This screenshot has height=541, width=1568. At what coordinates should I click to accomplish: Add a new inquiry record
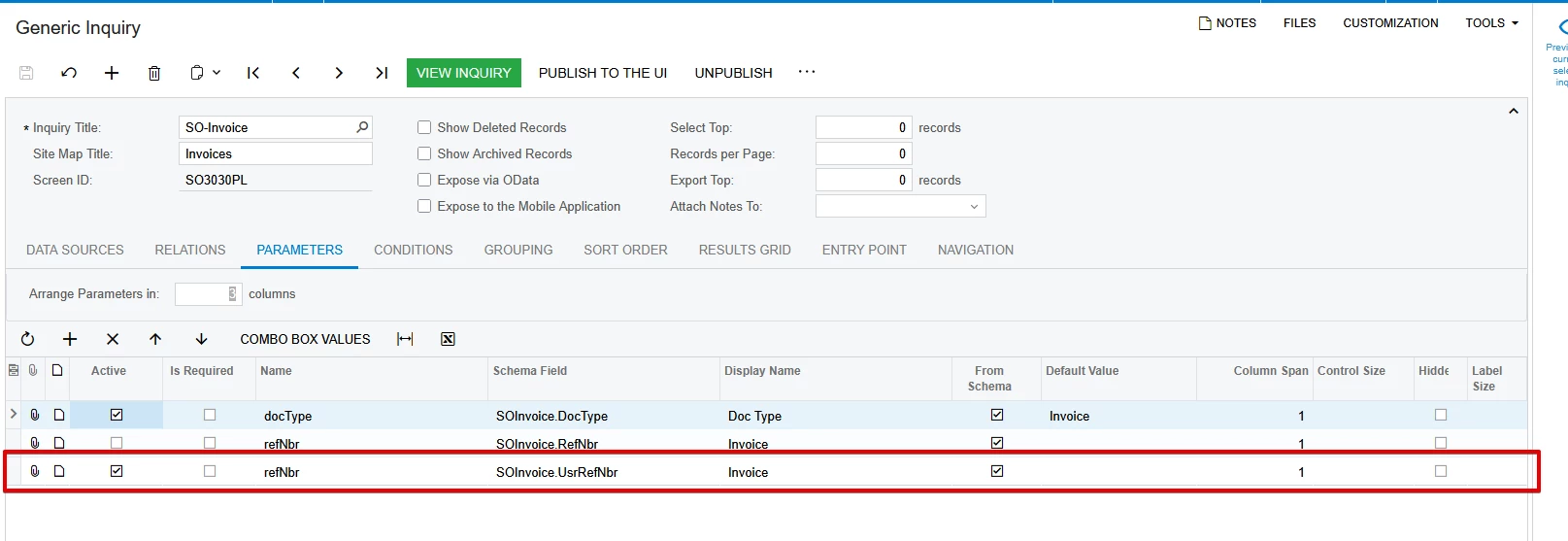(112, 73)
